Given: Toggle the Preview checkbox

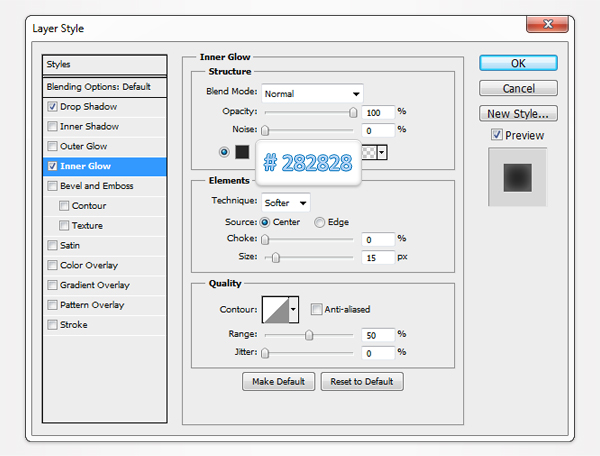Looking at the screenshot, I should [x=497, y=135].
